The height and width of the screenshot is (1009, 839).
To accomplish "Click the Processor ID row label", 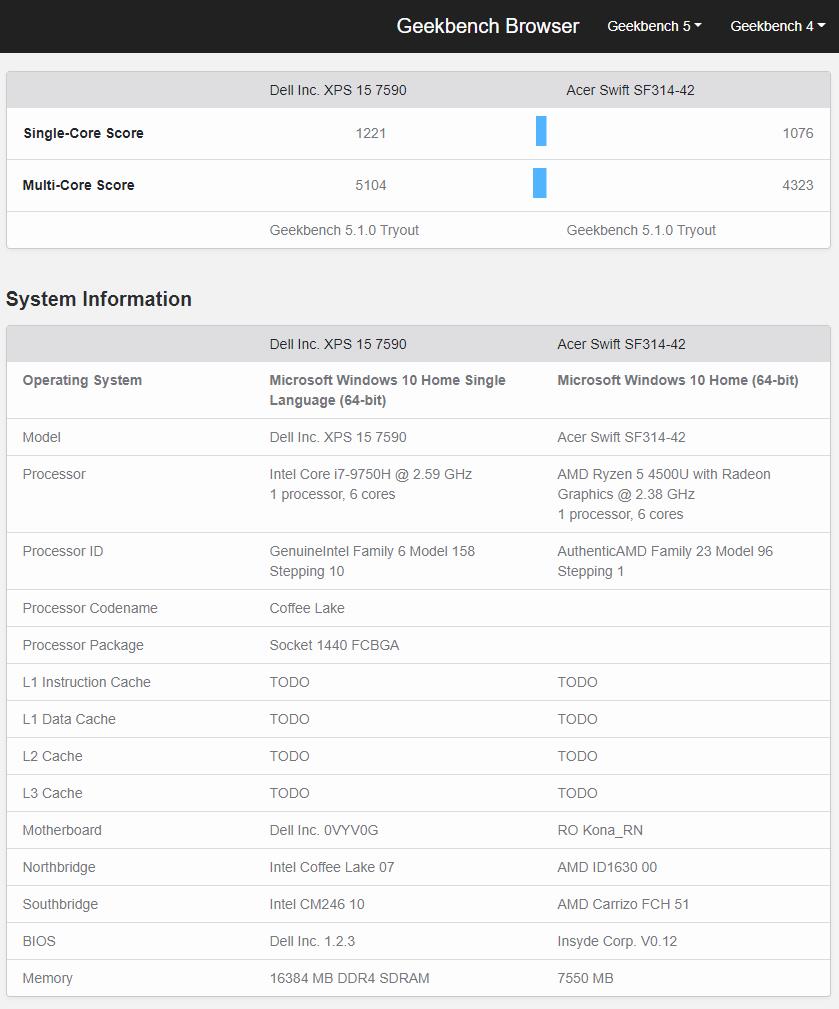I will 63,551.
